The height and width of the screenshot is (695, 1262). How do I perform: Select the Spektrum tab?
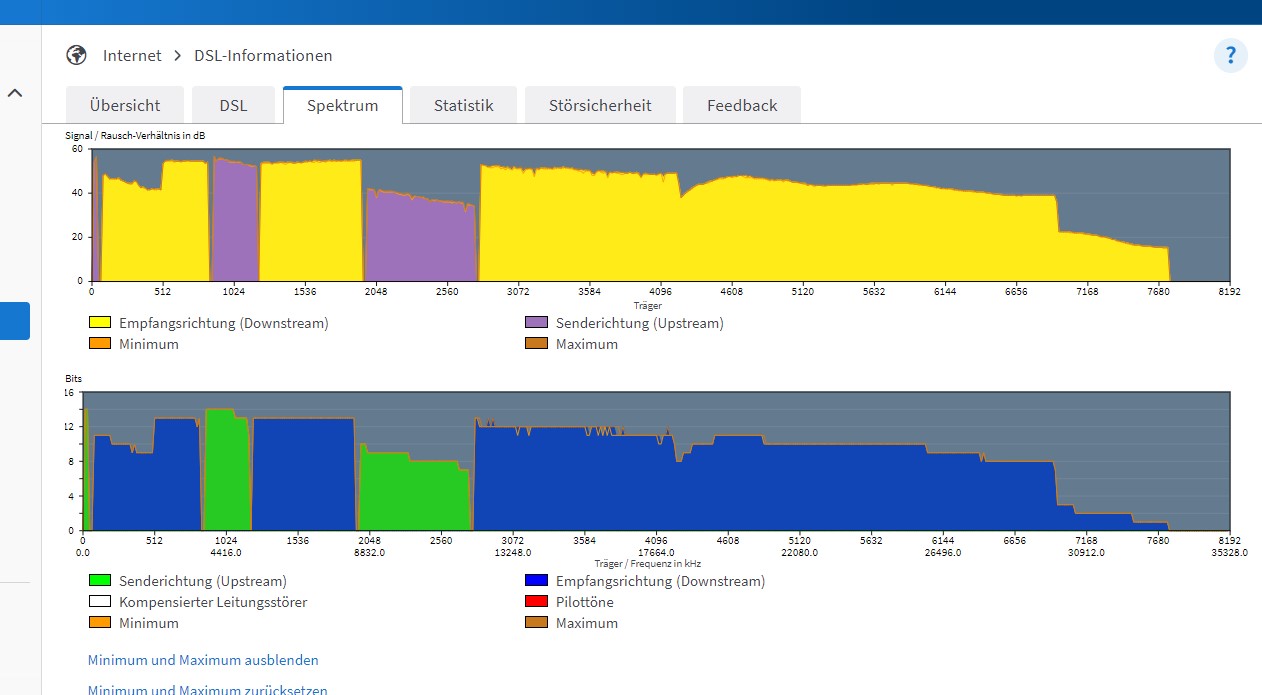[x=343, y=105]
